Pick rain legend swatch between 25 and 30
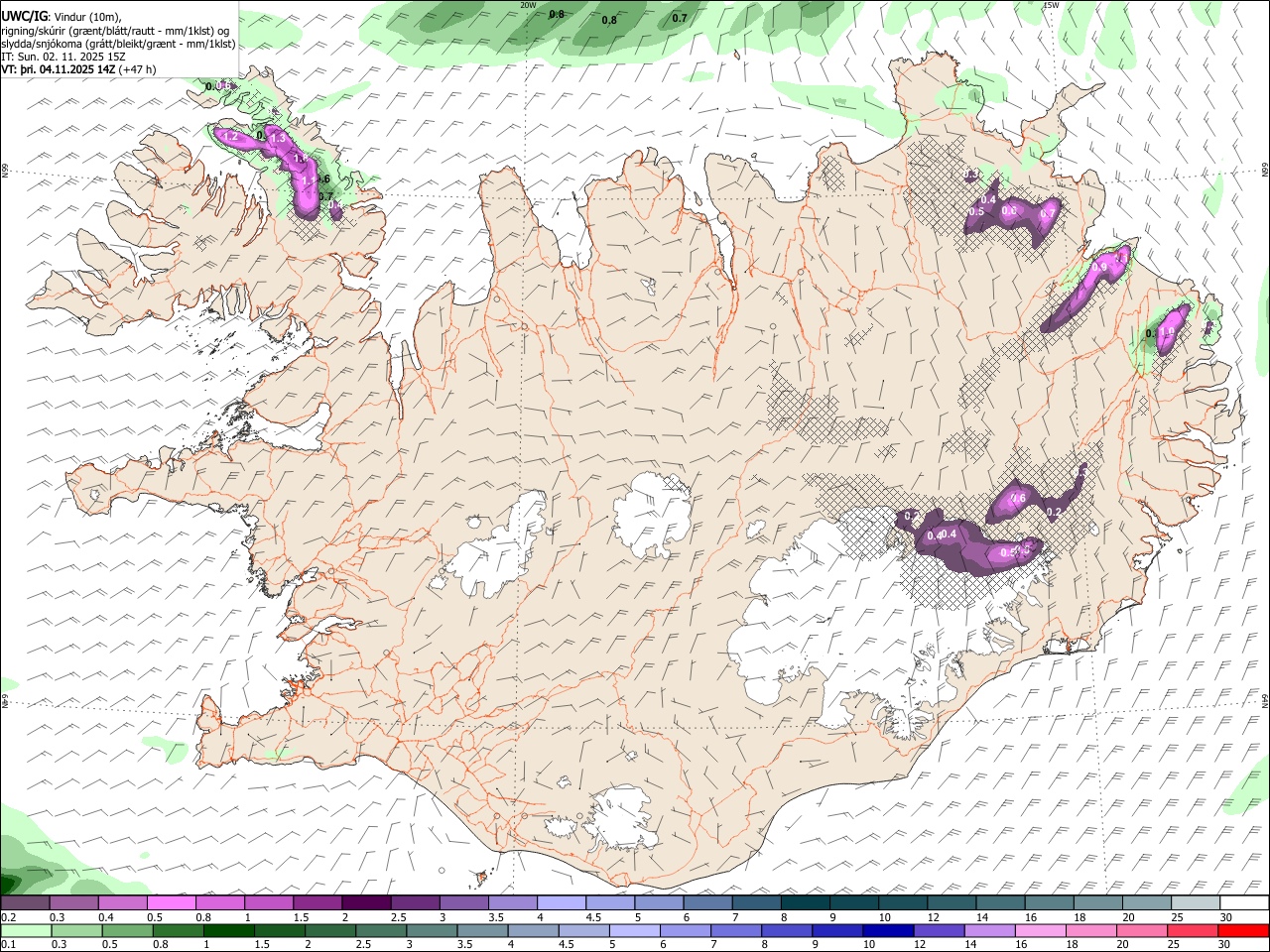 1192,930
